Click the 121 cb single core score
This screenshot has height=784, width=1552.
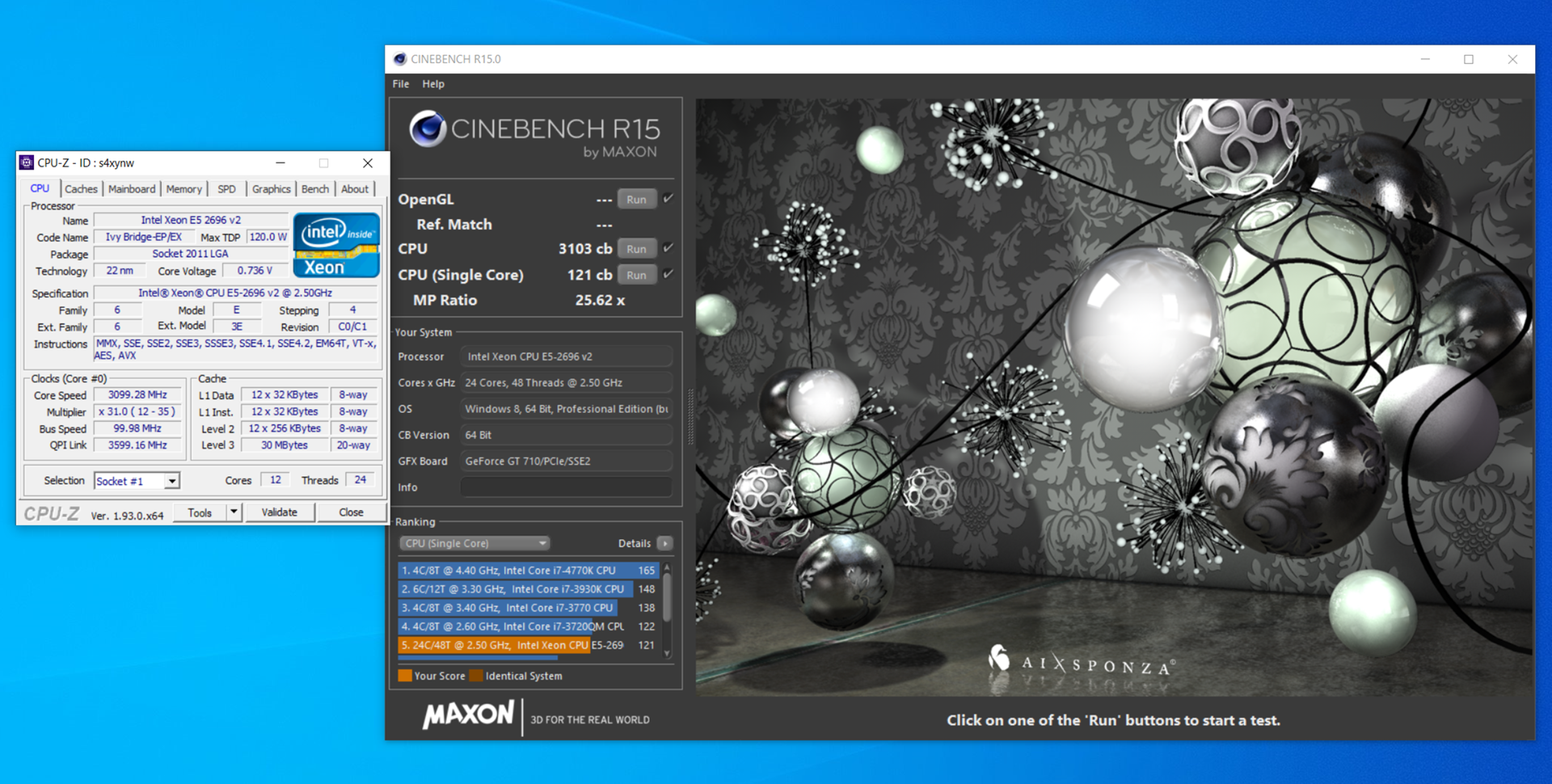(589, 275)
